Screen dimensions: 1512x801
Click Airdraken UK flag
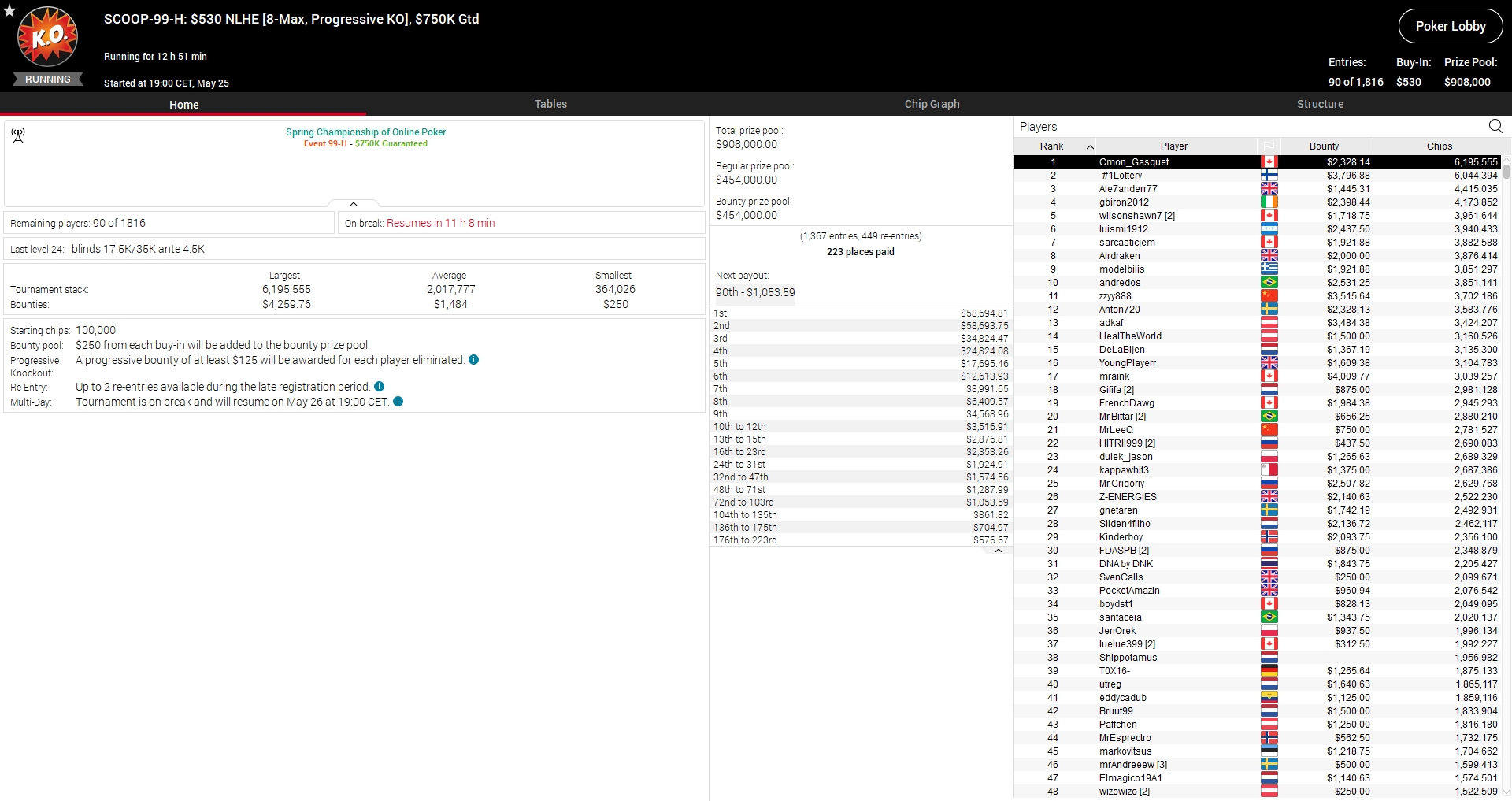(1269, 256)
